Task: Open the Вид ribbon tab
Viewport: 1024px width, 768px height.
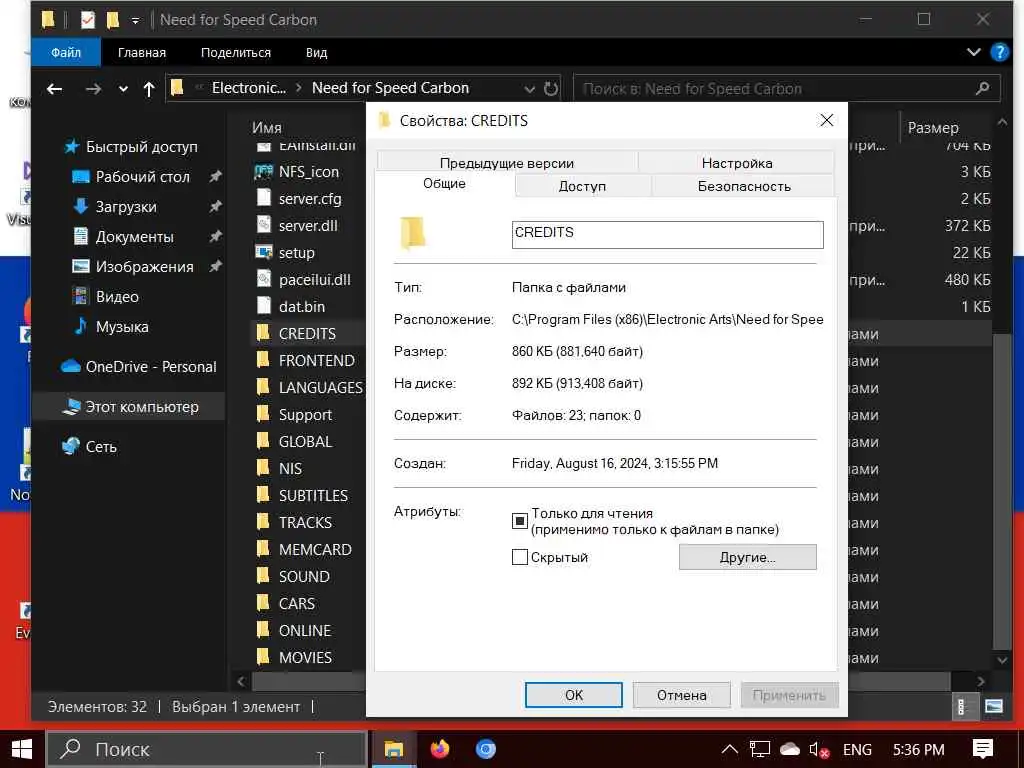Action: (317, 52)
